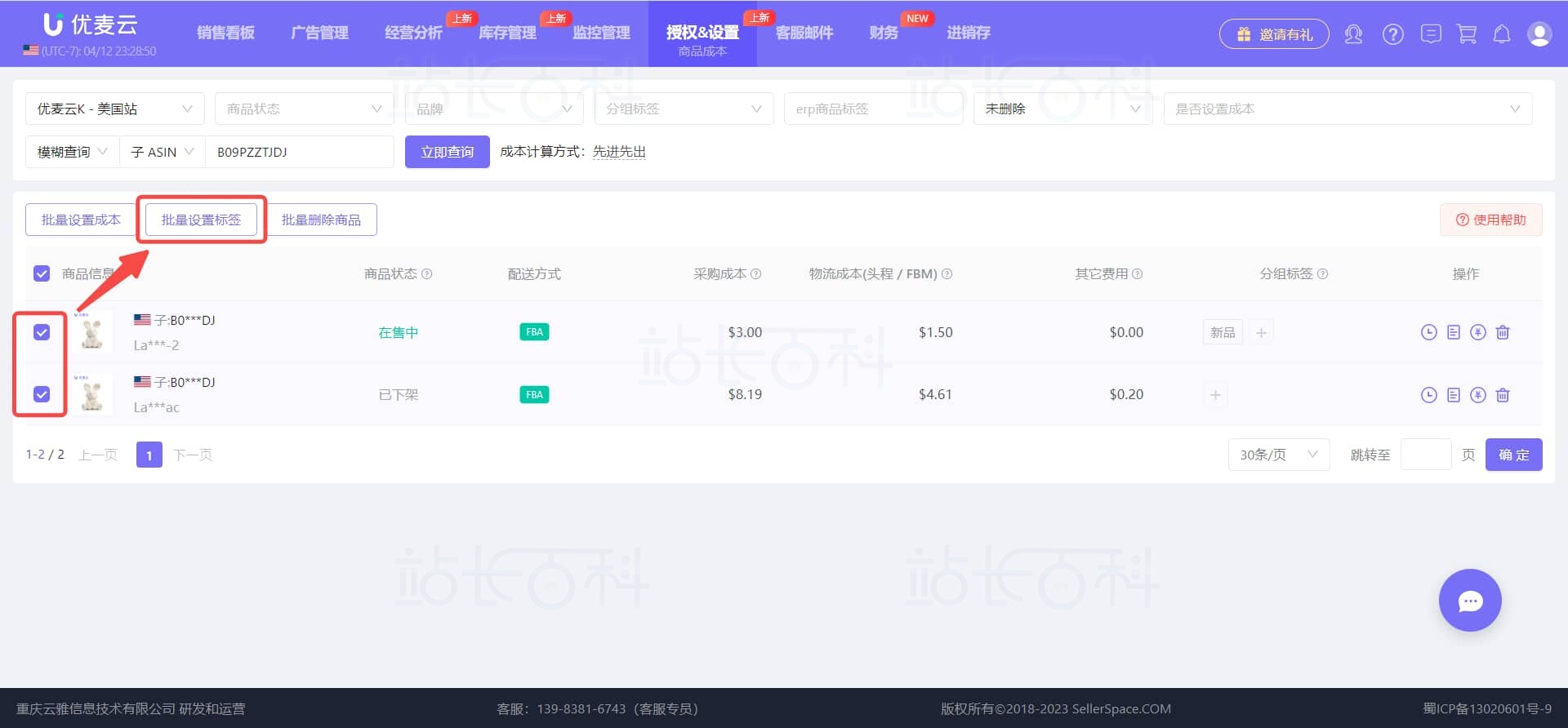Click the 批量设置标签 button
Screen dimensions: 1568x728
201,220
